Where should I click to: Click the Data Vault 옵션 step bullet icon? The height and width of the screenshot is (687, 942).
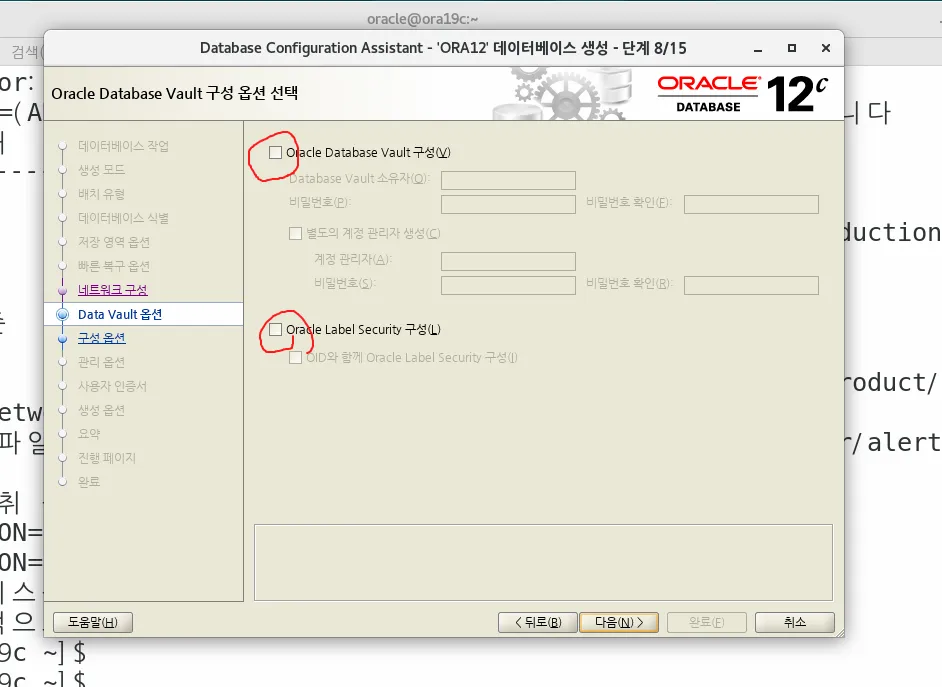(62, 314)
